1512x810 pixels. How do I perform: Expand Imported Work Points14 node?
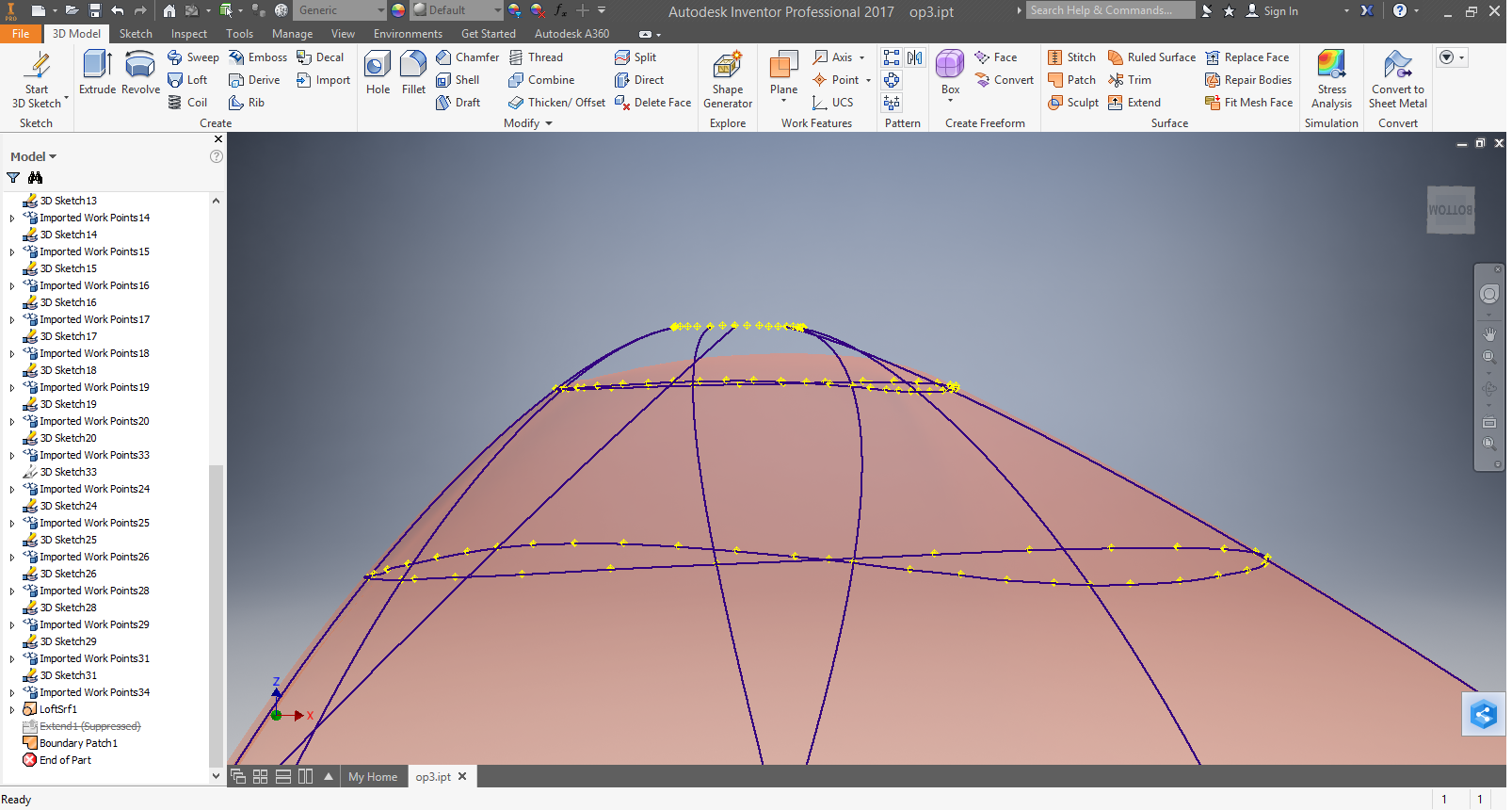click(12, 219)
